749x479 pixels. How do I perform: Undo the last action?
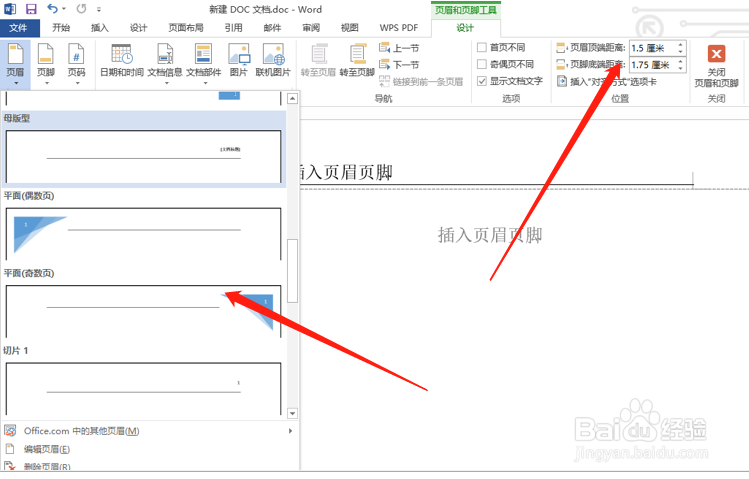53,9
